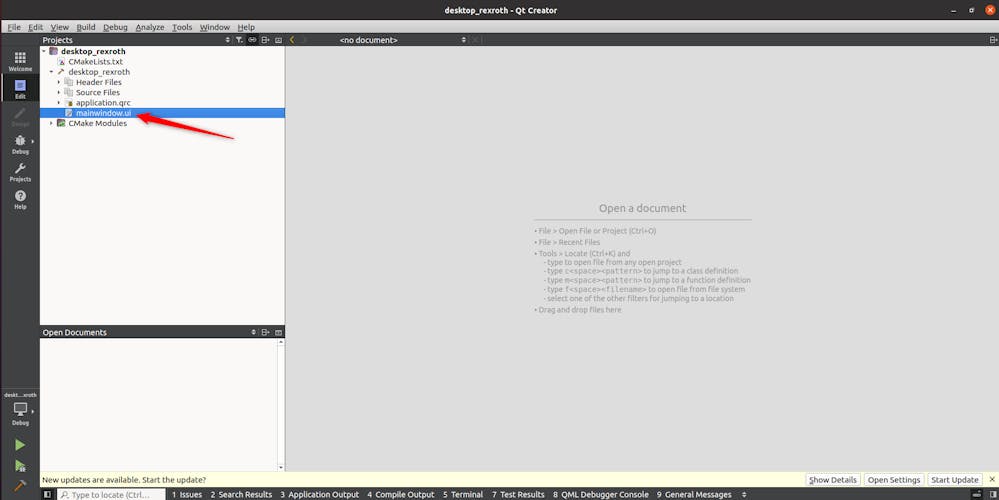
Task: Open the <no document> file dropdown
Action: (x=403, y=39)
